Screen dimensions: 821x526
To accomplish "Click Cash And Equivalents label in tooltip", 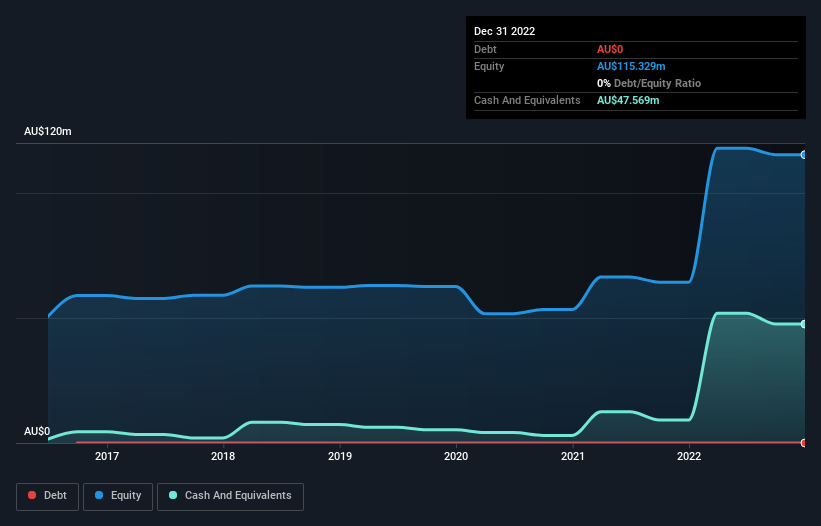I will [x=527, y=100].
